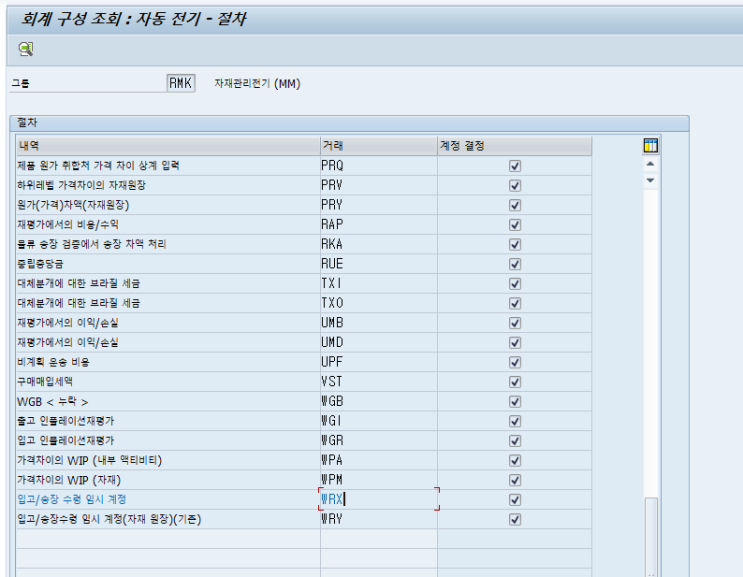Screen dimensions: 743x577
Task: Click description '가격차이의 WIP (내부 액티비티)'
Action: point(90,460)
